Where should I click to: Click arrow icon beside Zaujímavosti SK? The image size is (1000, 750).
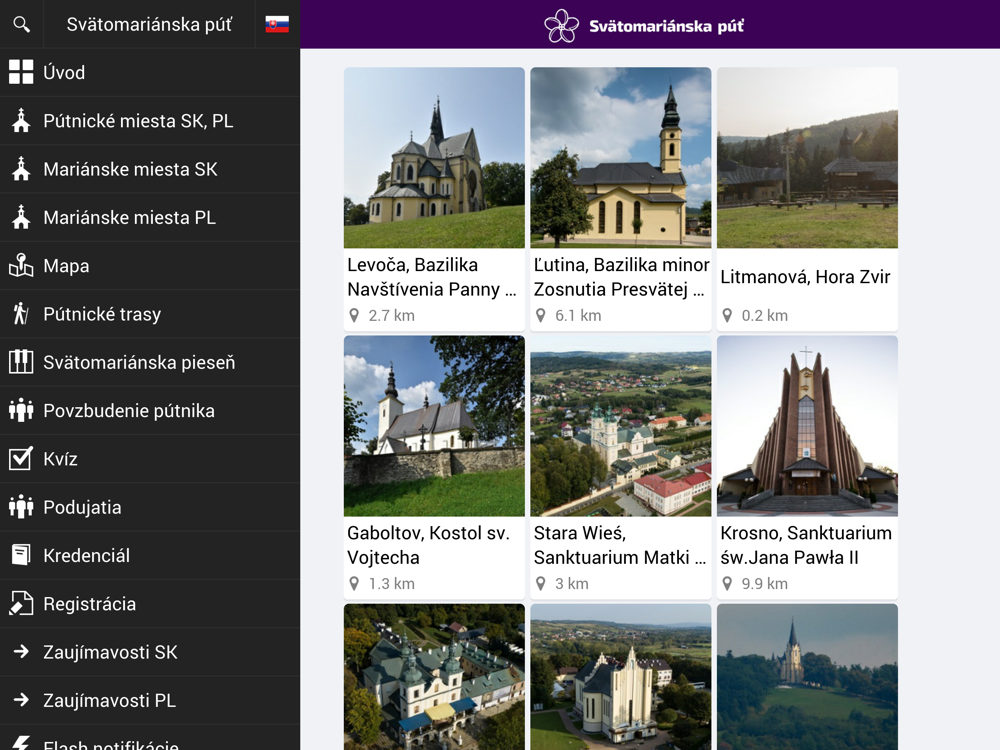(x=21, y=651)
